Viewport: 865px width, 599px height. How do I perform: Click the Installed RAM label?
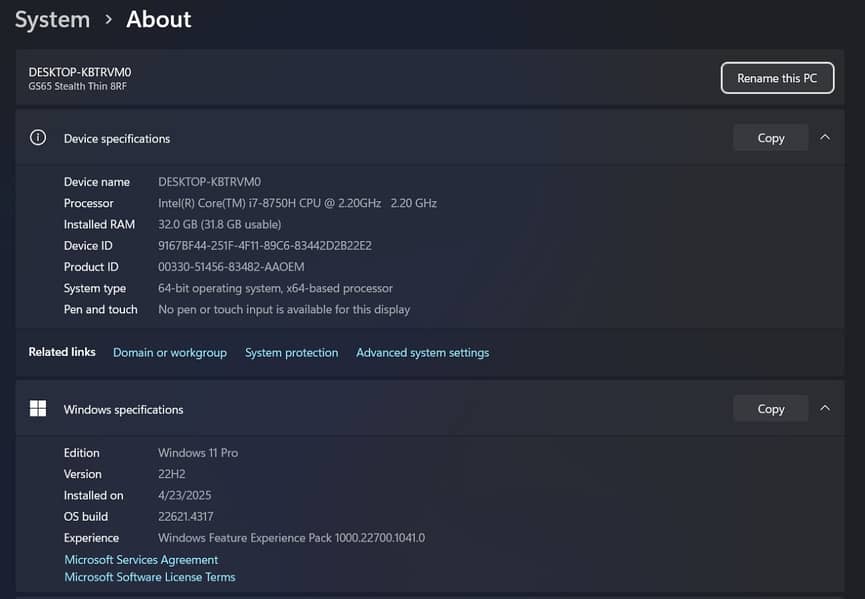coord(99,224)
